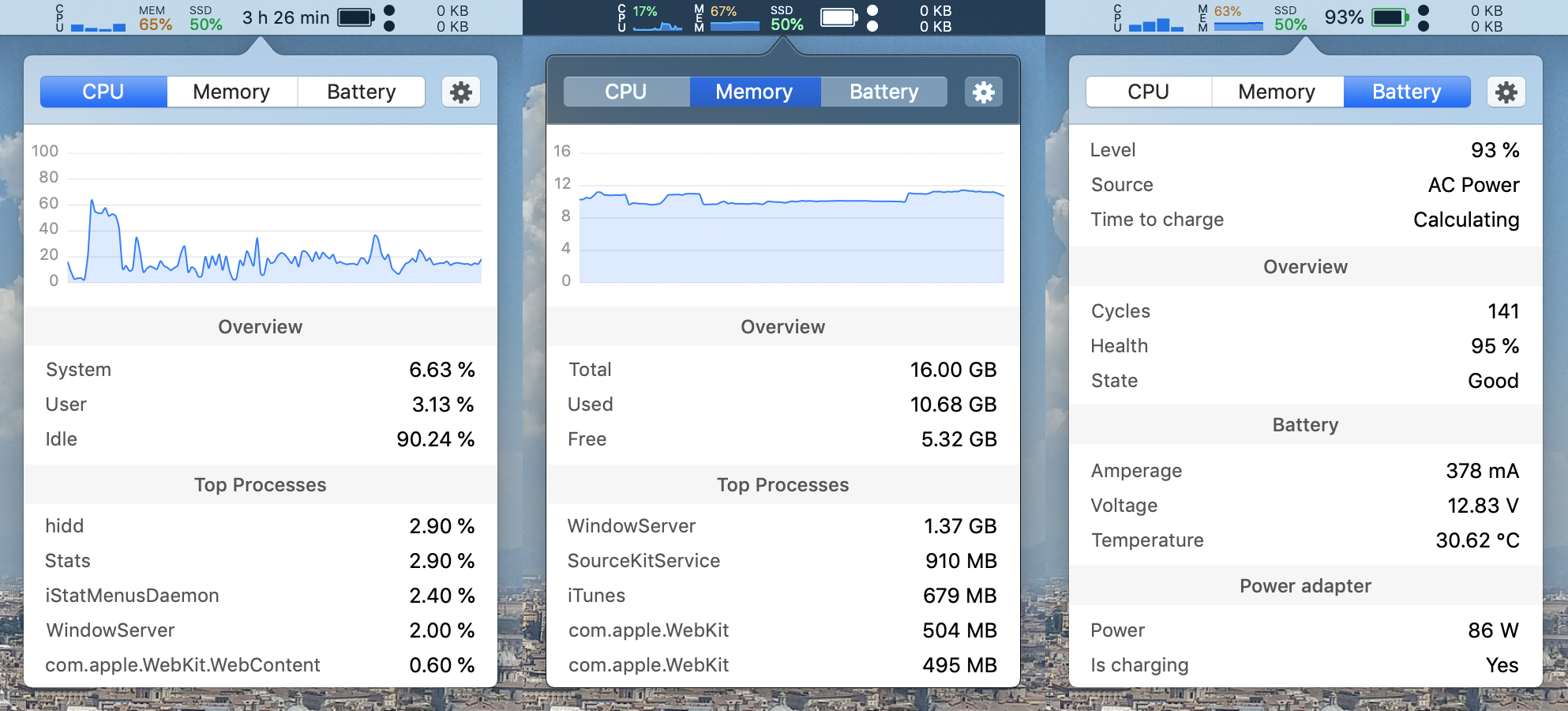Open the MEM 67% menu bar widget
1568x711 pixels.
(x=726, y=19)
